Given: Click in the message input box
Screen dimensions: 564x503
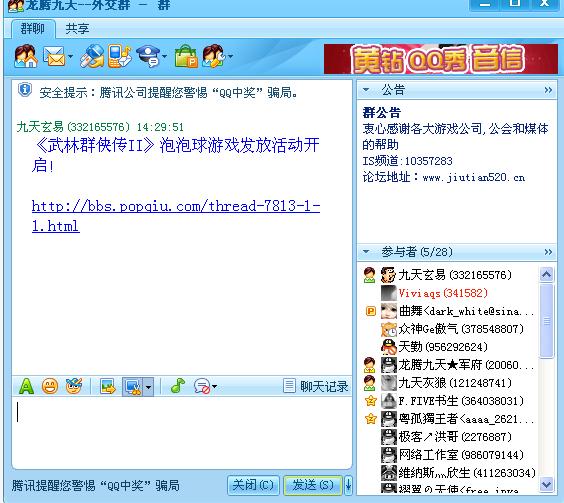Looking at the screenshot, I should (x=182, y=432).
